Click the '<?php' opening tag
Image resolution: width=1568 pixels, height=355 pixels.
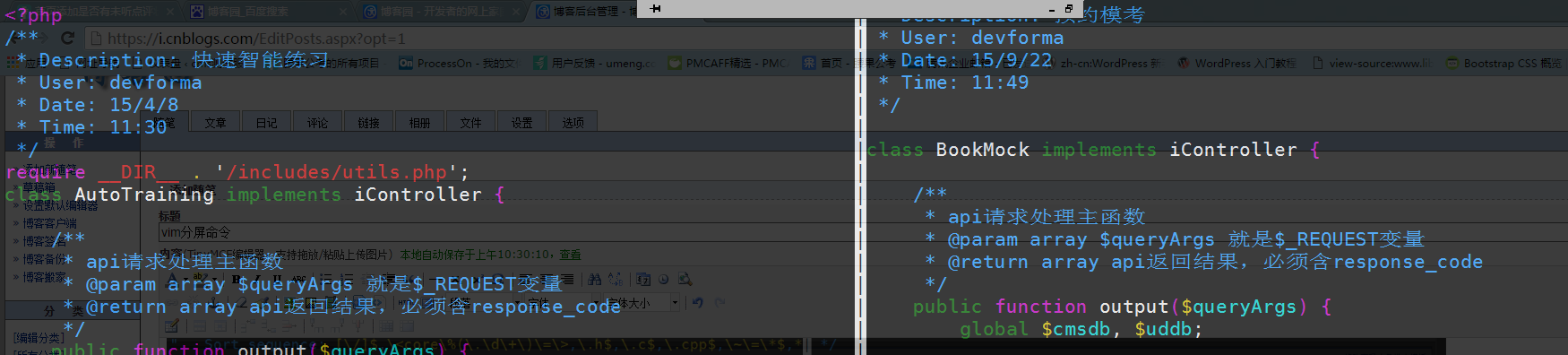pos(33,15)
